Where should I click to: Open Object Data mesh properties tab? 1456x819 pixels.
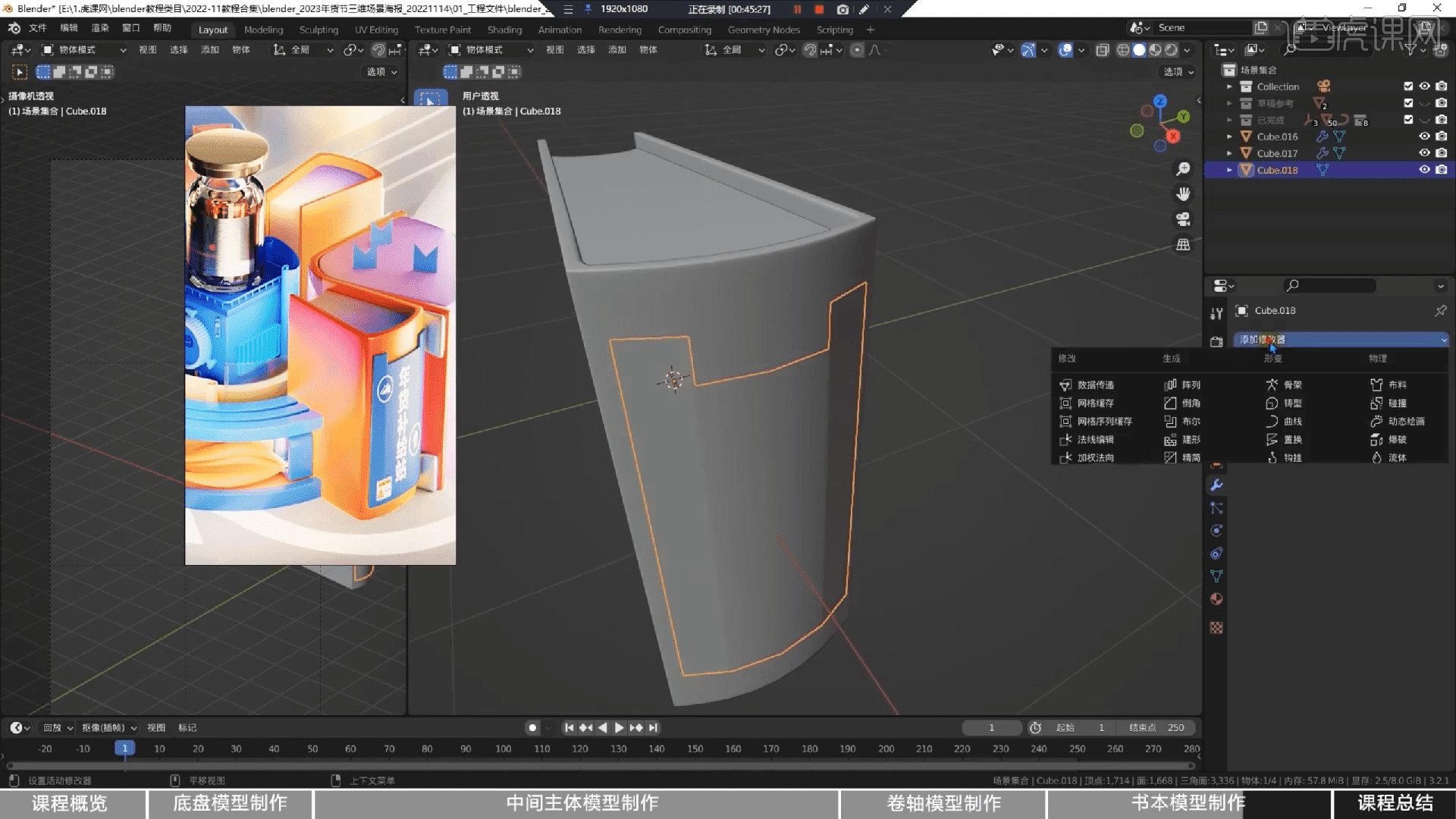(x=1216, y=576)
